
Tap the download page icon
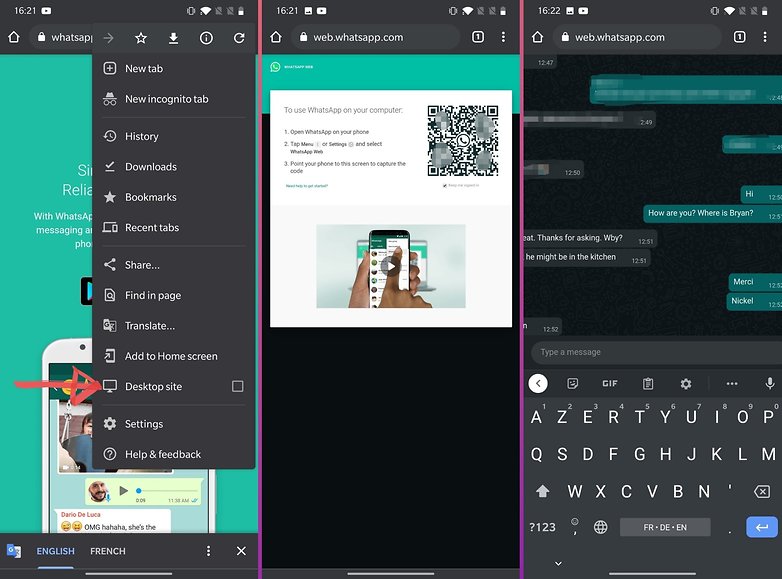coord(173,38)
